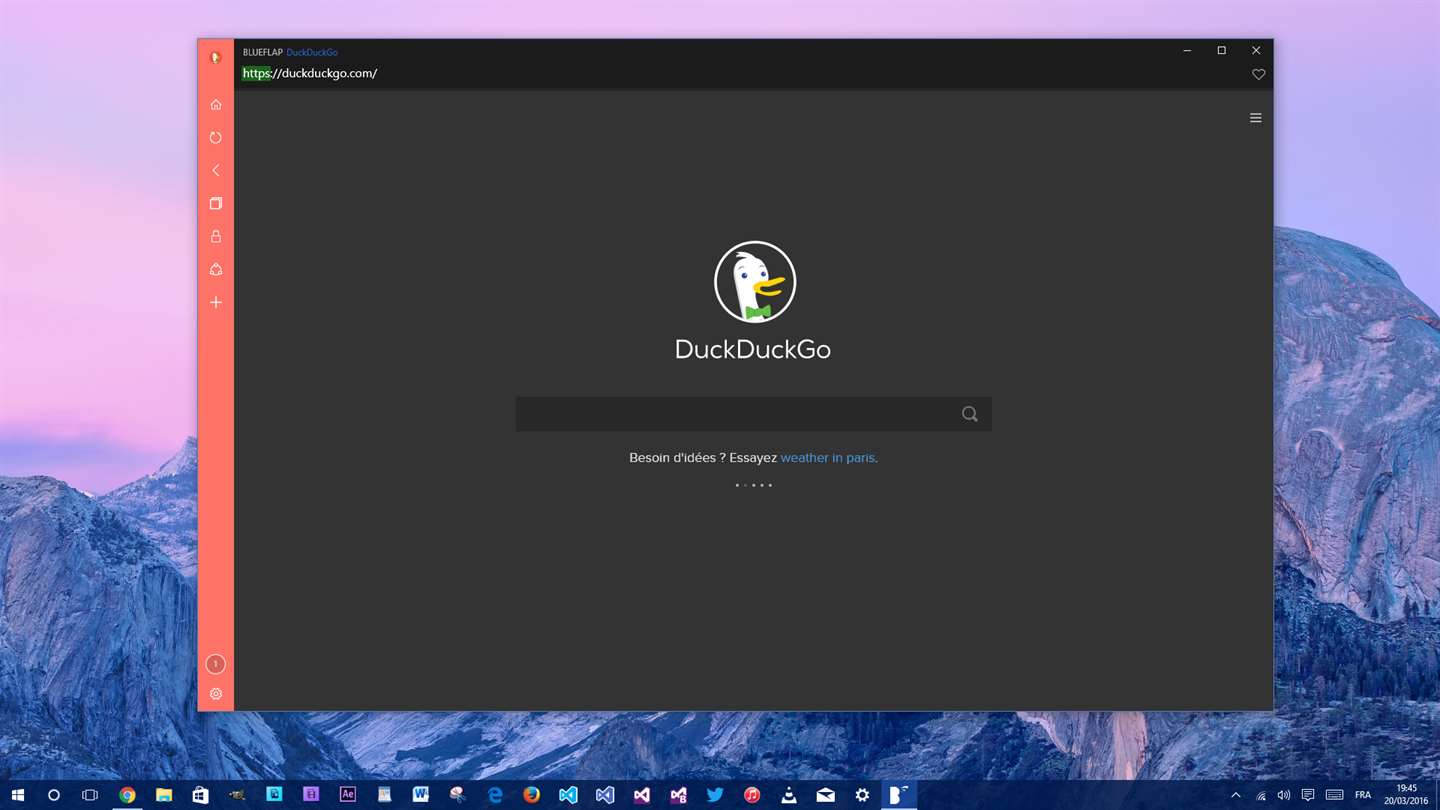Open BlueFlap settings gear in sidebar
This screenshot has height=810, width=1440.
coord(215,694)
